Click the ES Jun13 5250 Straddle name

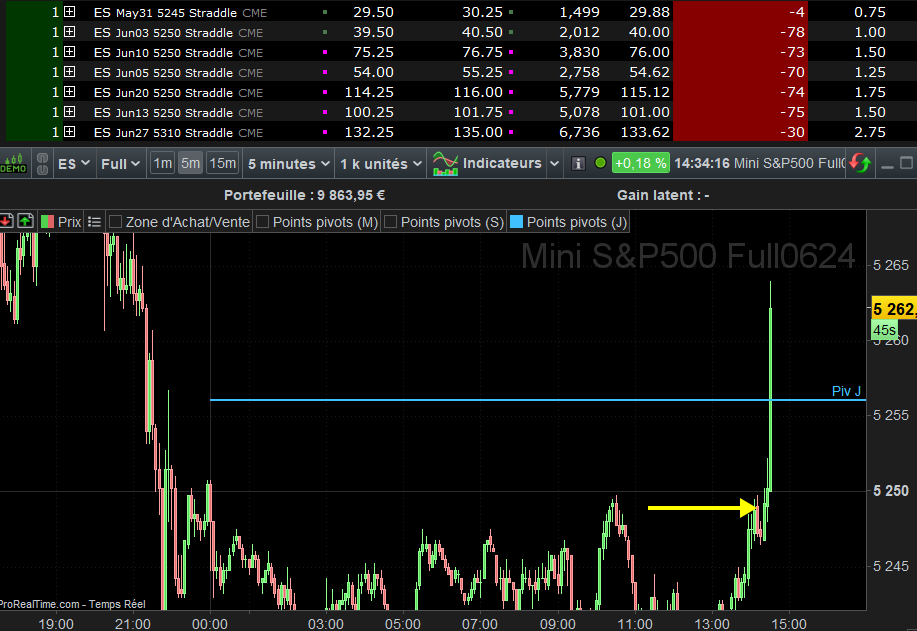pos(163,112)
